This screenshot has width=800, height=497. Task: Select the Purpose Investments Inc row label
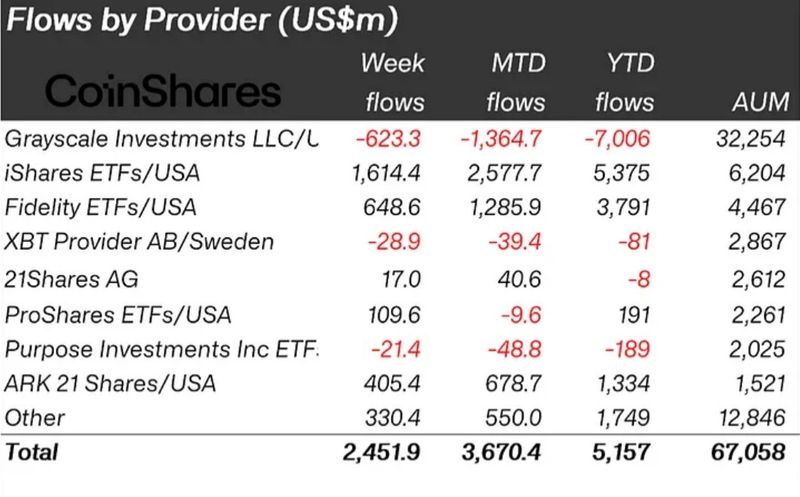[x=162, y=349]
